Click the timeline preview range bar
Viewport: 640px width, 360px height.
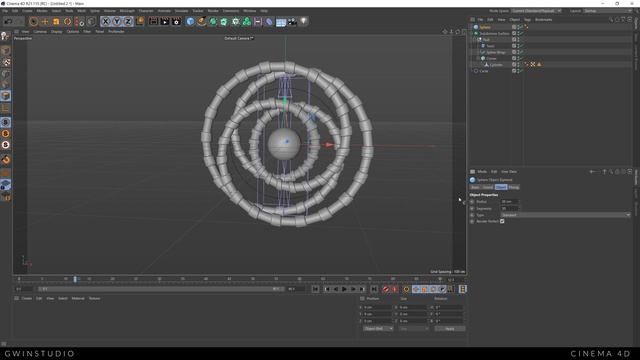160,289
